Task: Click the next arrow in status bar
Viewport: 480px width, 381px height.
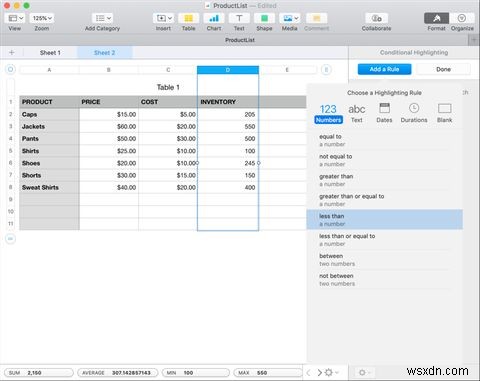Action: (320, 372)
